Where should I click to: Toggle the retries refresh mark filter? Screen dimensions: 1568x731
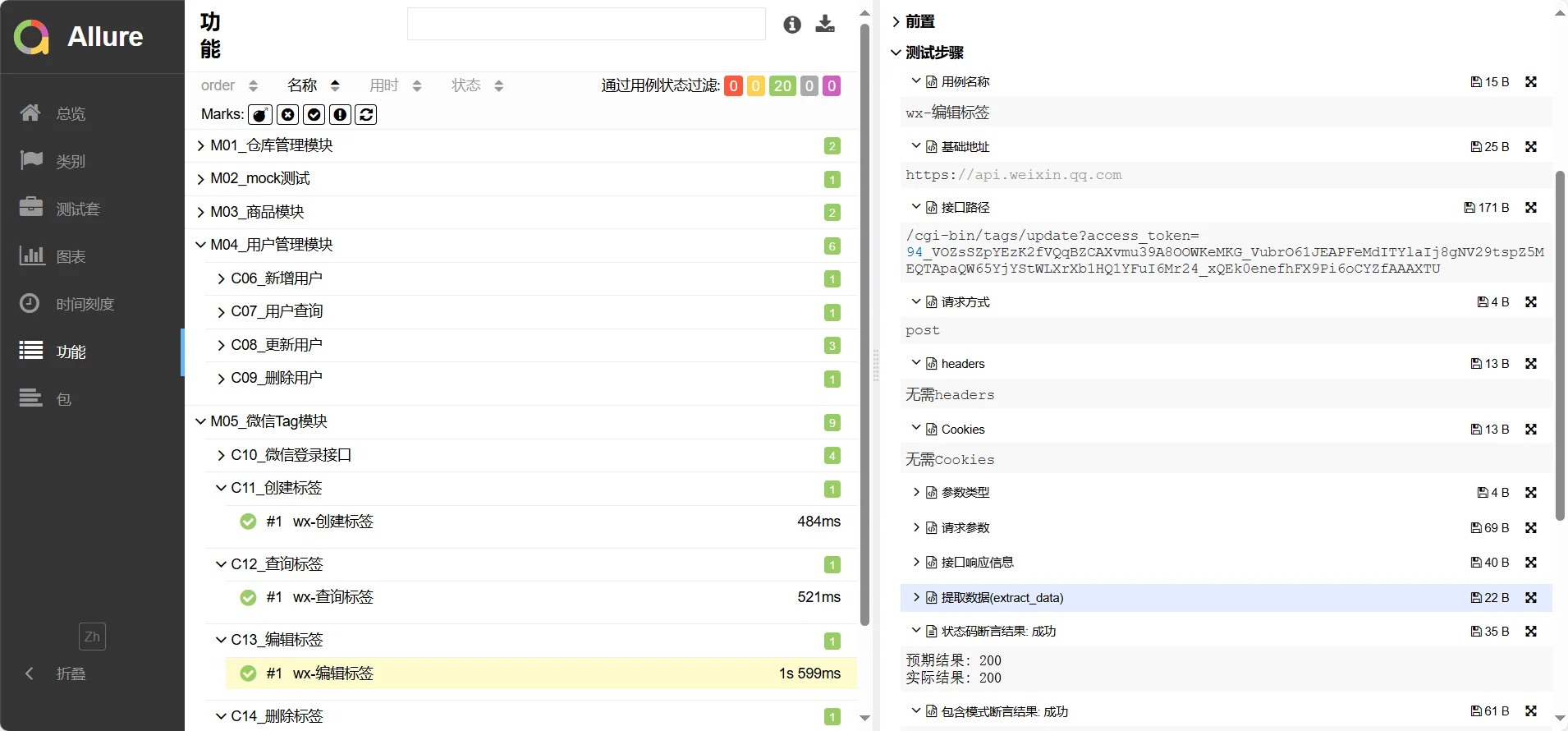tap(366, 115)
